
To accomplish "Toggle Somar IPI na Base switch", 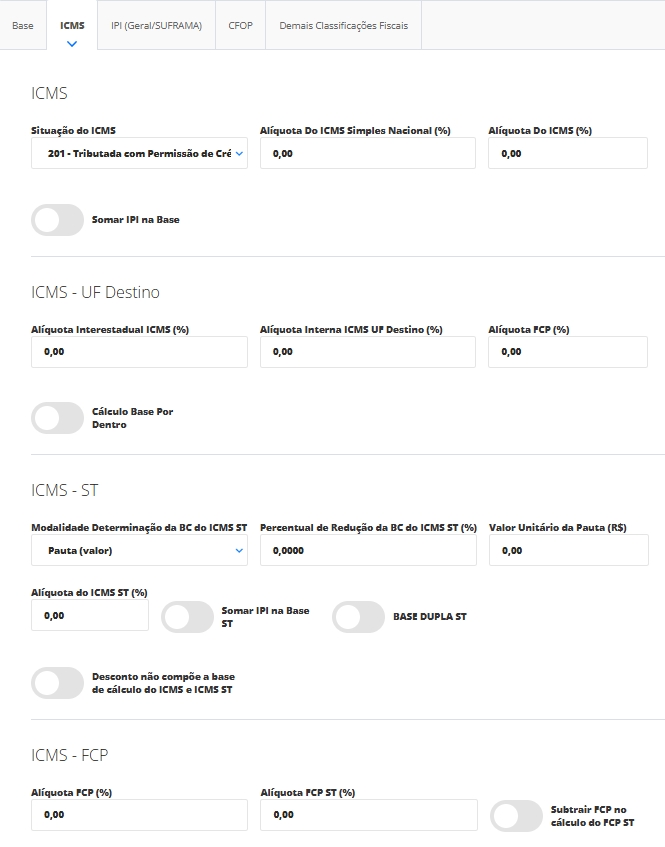I will pos(58,220).
